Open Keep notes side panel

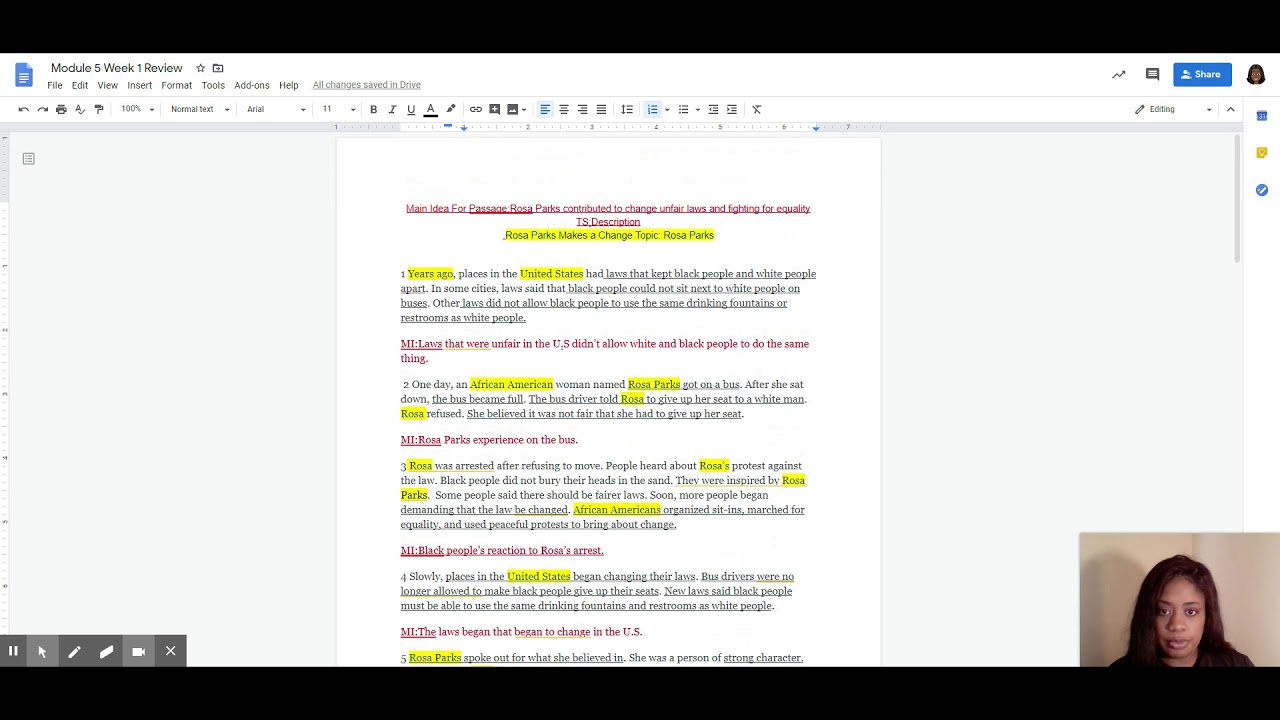(1262, 153)
